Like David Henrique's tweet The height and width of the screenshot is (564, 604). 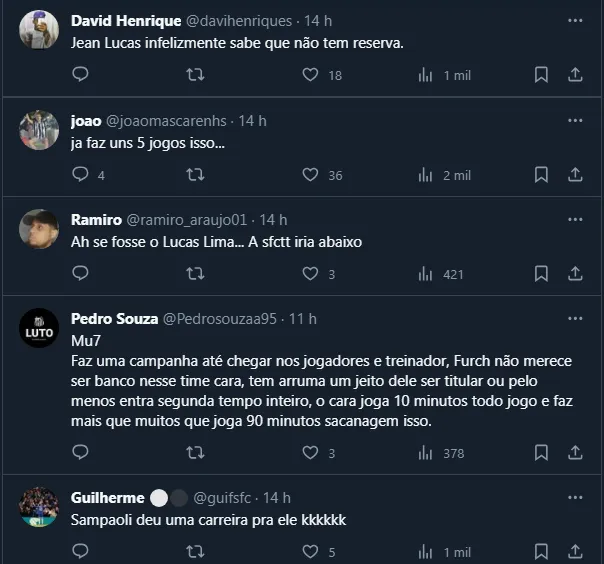tap(311, 75)
